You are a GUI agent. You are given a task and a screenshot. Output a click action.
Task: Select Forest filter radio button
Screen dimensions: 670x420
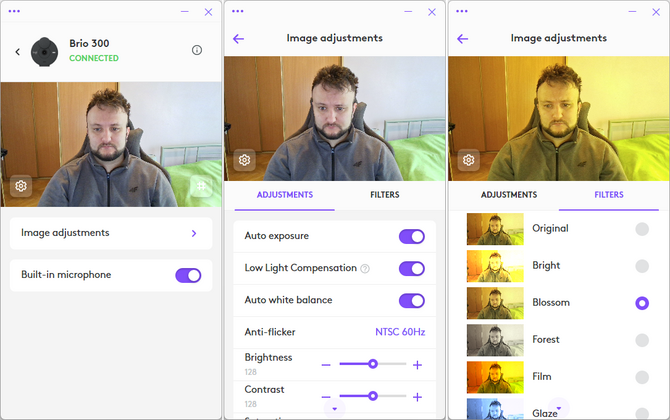pos(642,340)
